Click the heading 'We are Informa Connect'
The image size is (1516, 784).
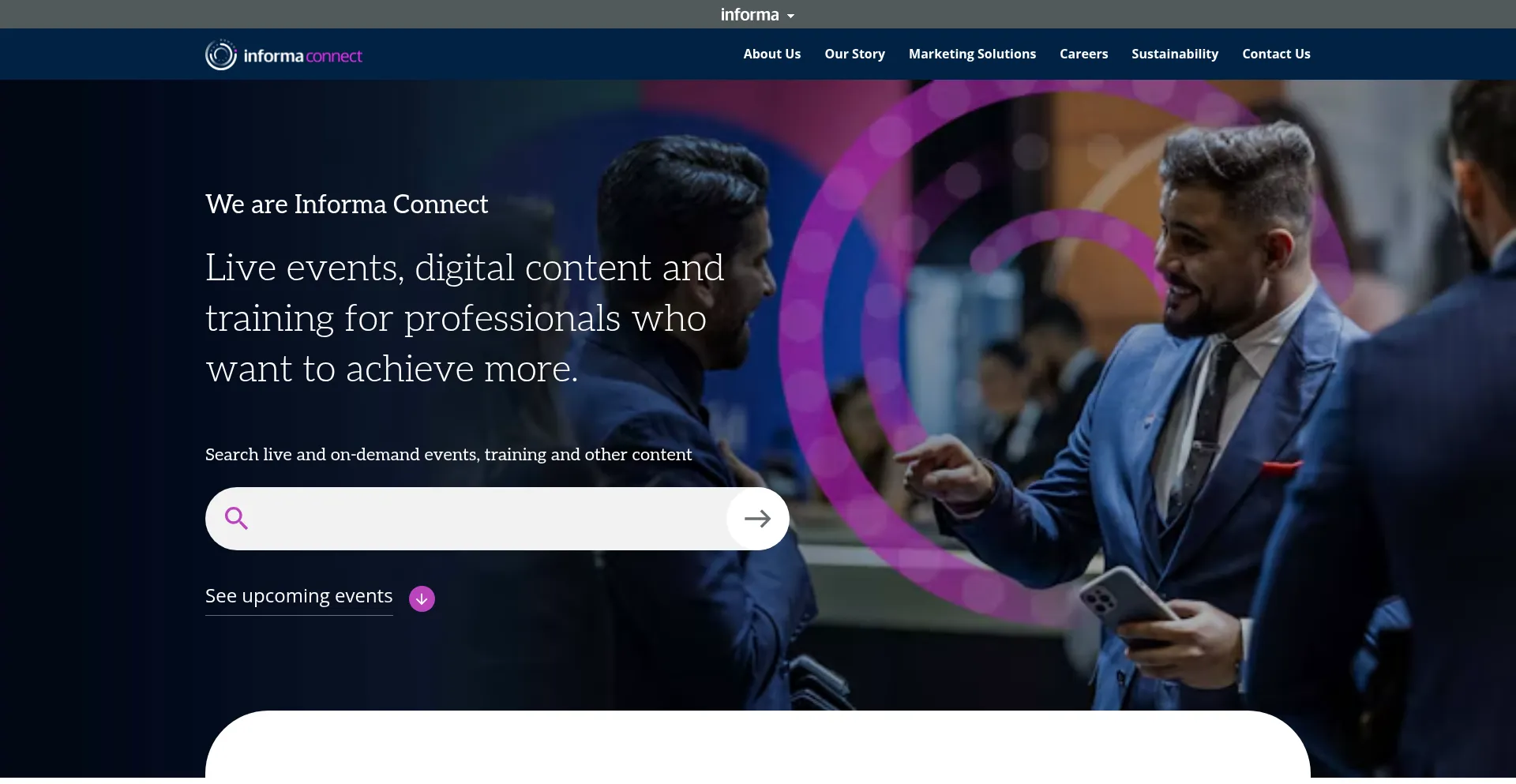pyautogui.click(x=347, y=204)
